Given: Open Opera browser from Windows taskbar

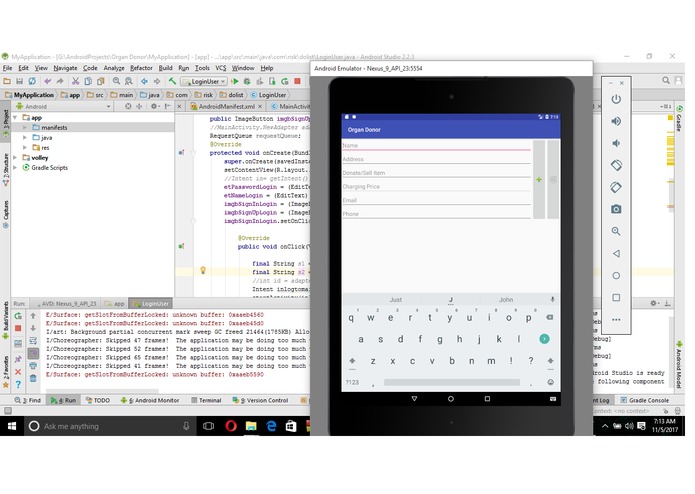Looking at the screenshot, I should 230,426.
